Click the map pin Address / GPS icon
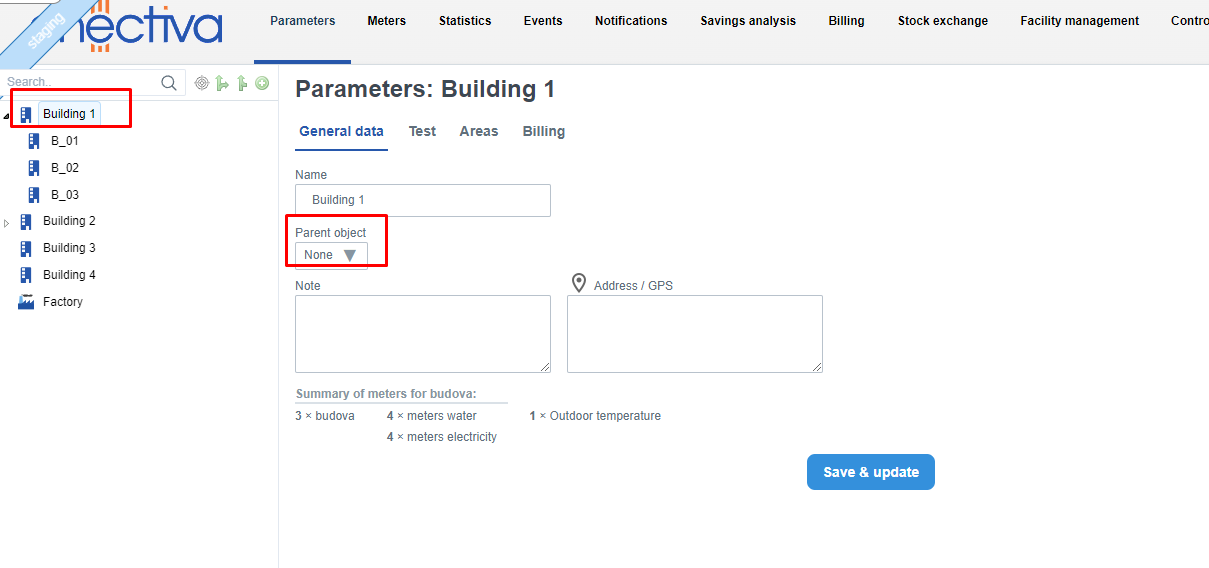The image size is (1209, 568). pos(578,284)
